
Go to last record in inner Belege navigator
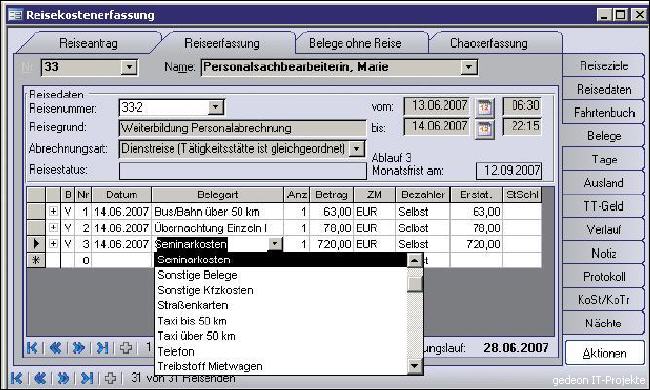click(102, 348)
